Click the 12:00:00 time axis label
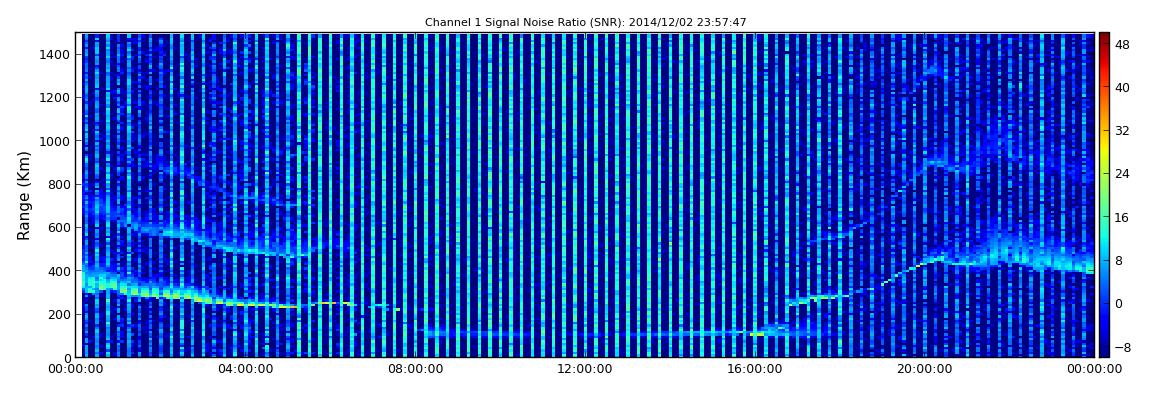The width and height of the screenshot is (1150, 407). 587,370
